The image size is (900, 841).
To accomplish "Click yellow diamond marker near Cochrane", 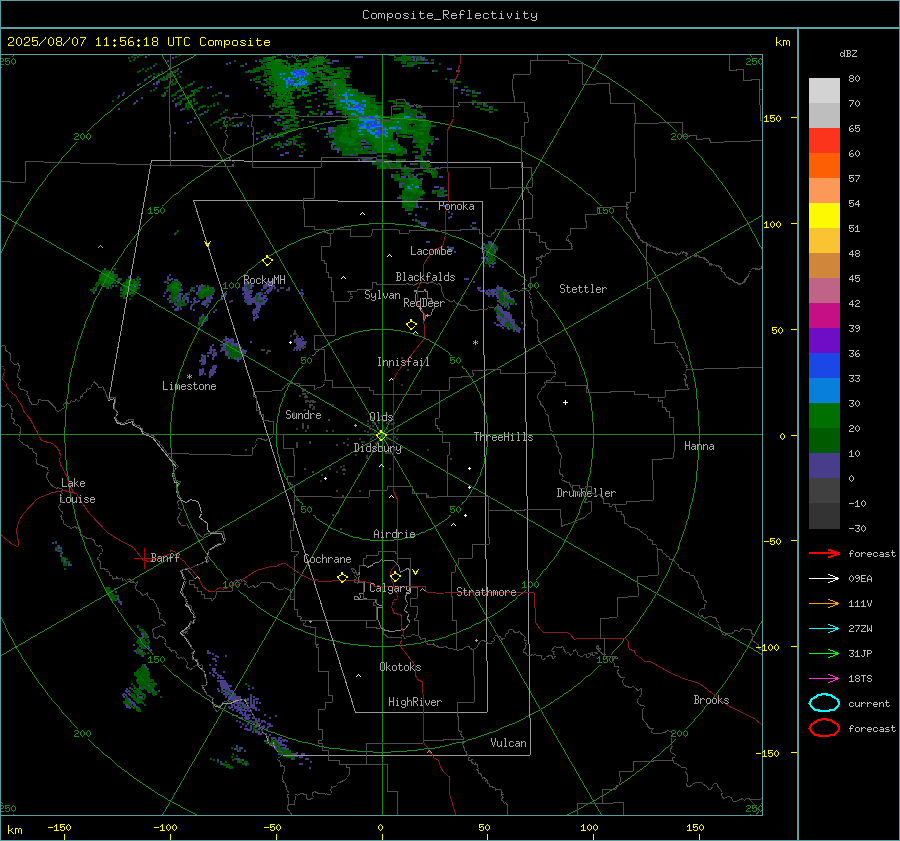I will coord(342,578).
